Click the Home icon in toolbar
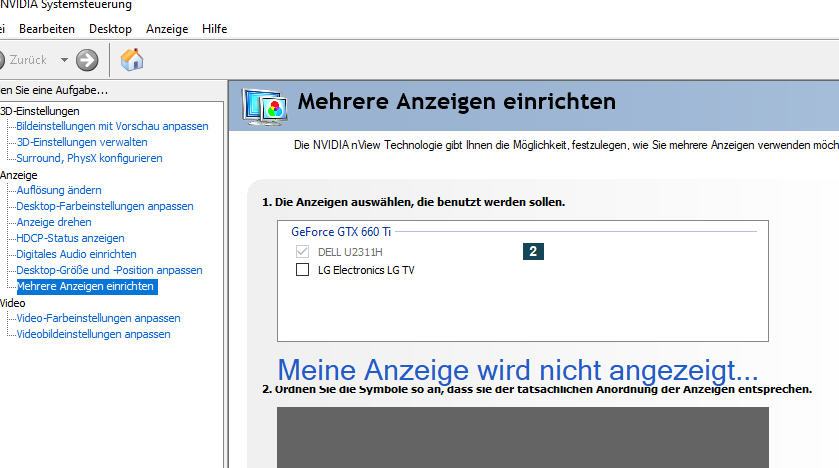The height and width of the screenshot is (468, 839). [132, 59]
